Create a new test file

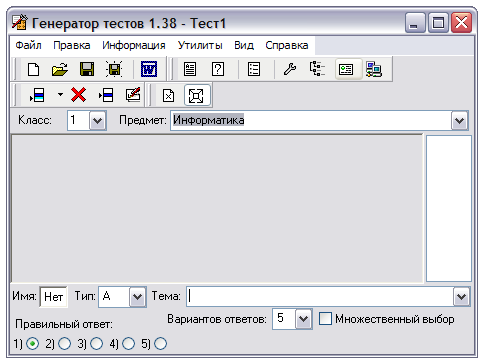[x=33, y=70]
